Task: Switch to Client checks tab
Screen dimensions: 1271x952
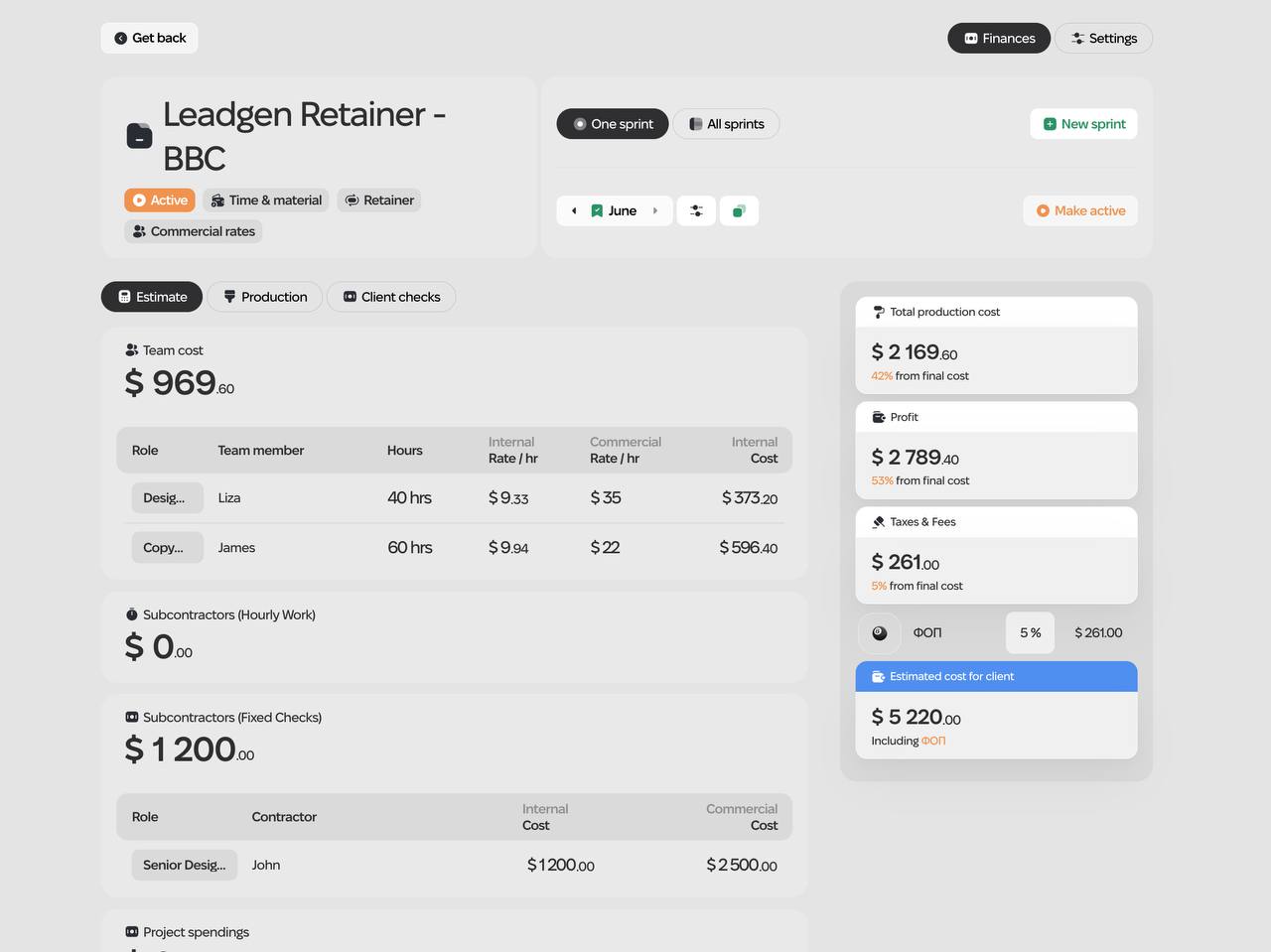Action: pos(391,297)
